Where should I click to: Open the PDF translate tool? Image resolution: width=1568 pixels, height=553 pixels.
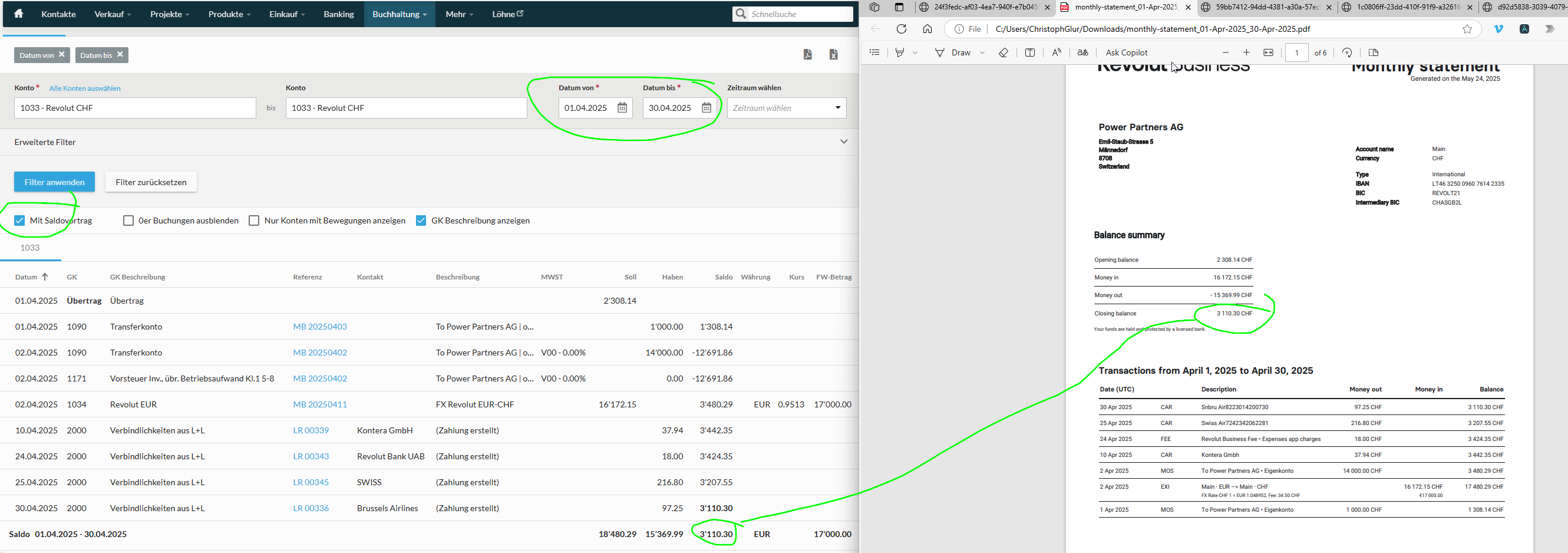click(1083, 52)
